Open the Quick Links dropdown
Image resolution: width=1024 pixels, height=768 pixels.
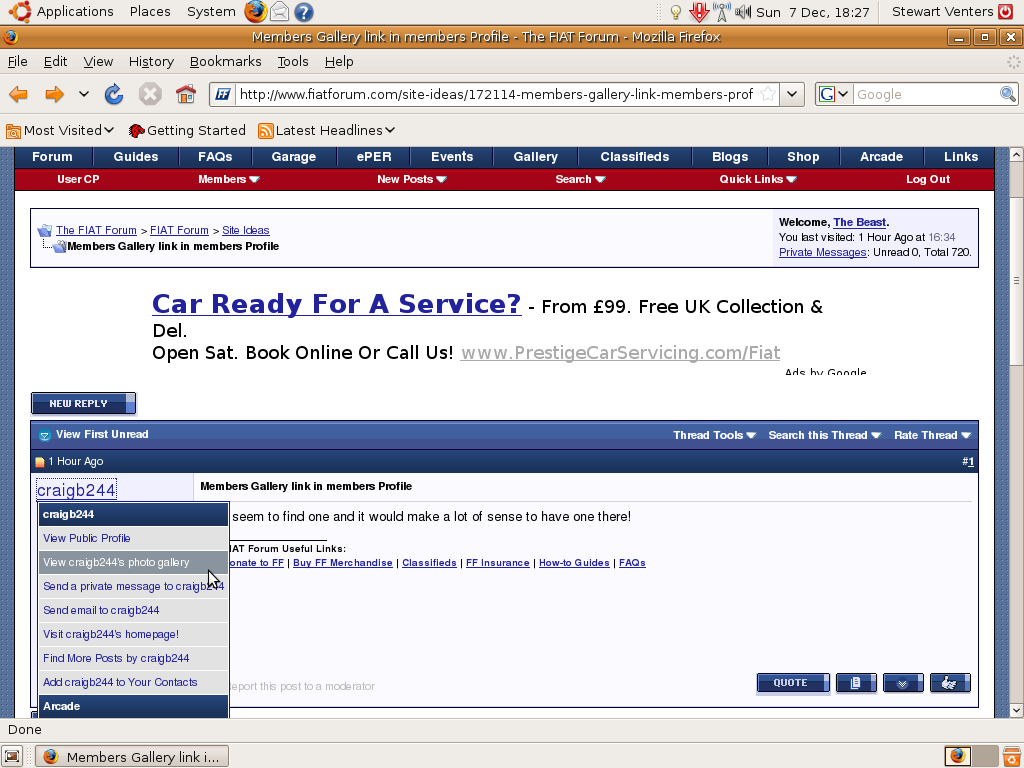tap(758, 180)
